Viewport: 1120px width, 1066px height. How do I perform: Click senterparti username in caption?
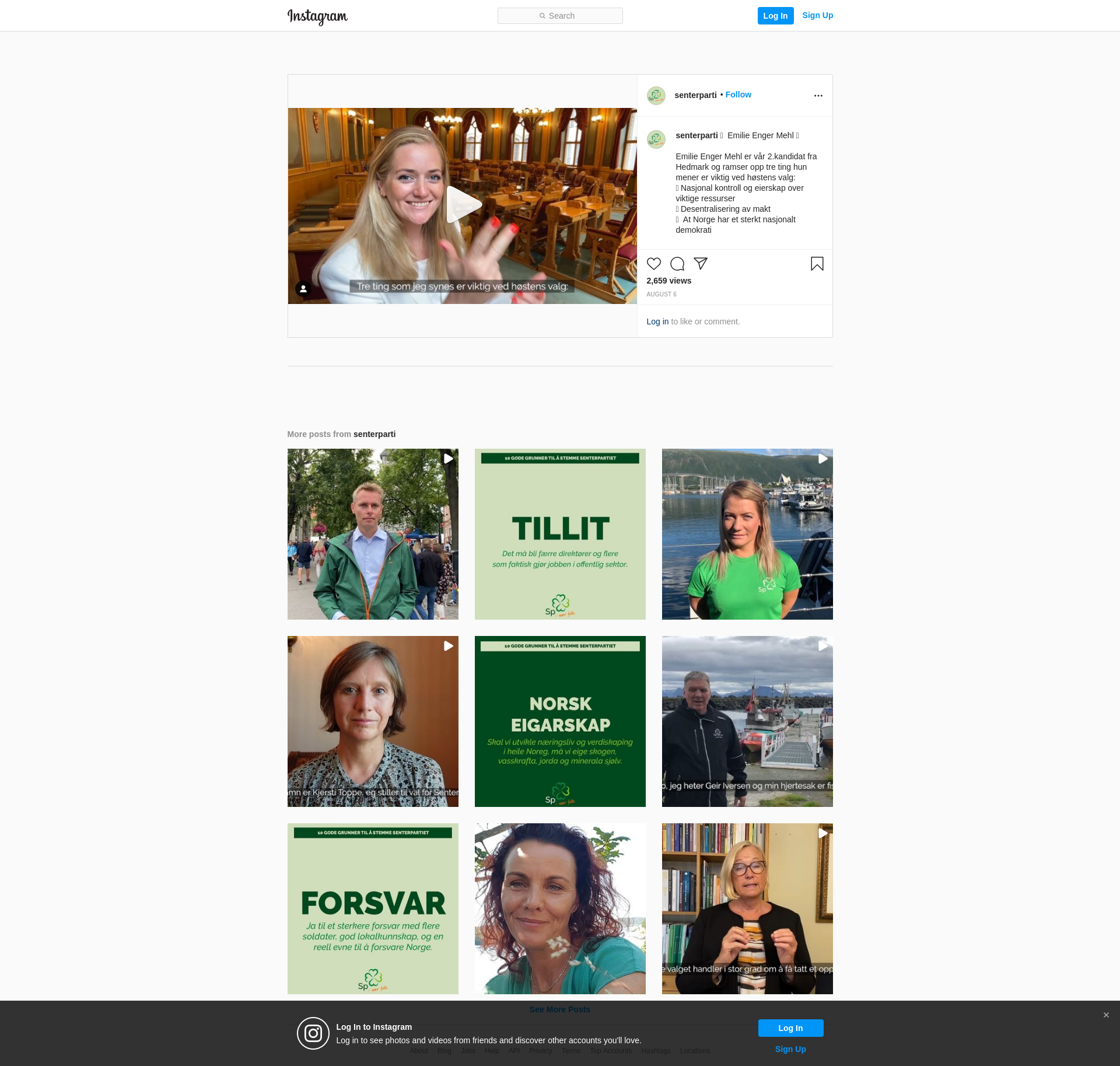696,135
